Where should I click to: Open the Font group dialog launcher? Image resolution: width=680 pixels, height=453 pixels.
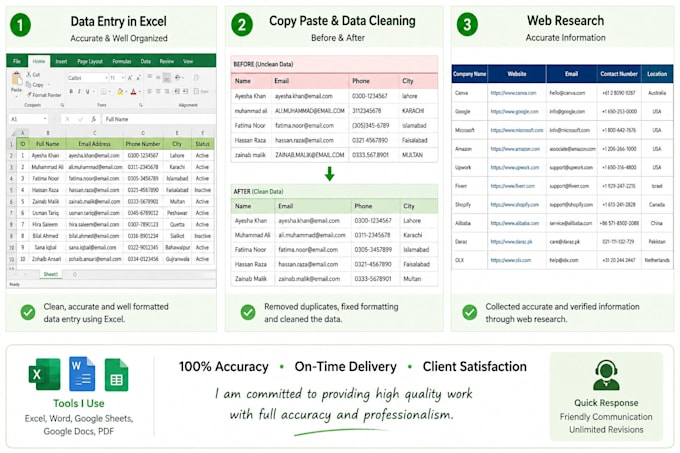pyautogui.click(x=141, y=105)
